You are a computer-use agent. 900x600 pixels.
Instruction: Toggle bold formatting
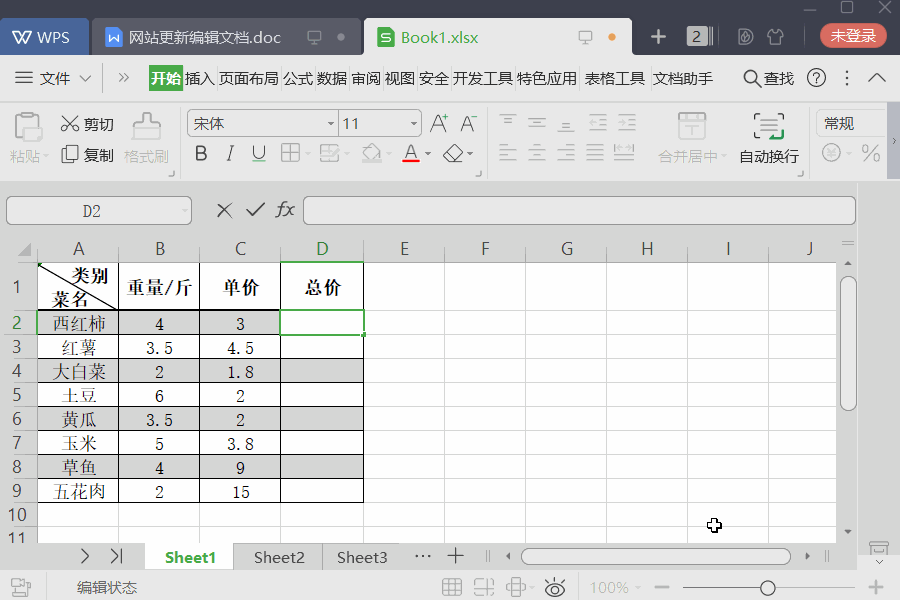[x=201, y=153]
